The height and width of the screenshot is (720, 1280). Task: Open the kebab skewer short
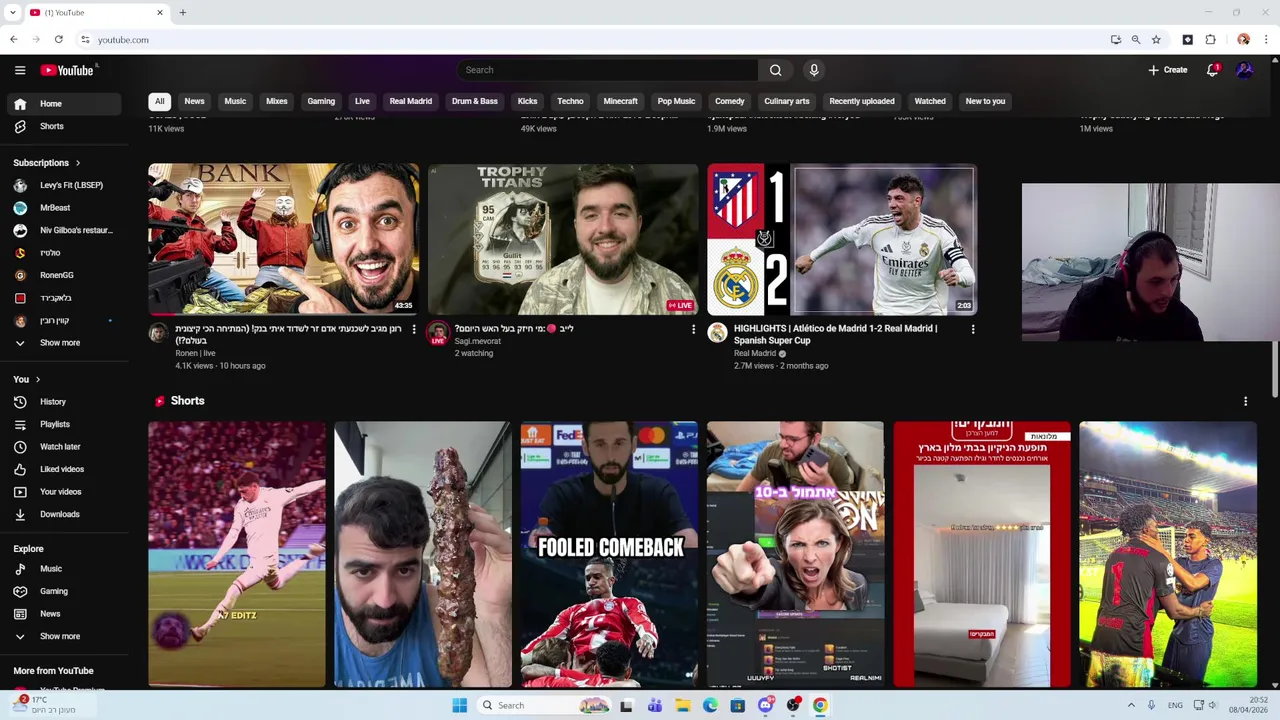(423, 554)
